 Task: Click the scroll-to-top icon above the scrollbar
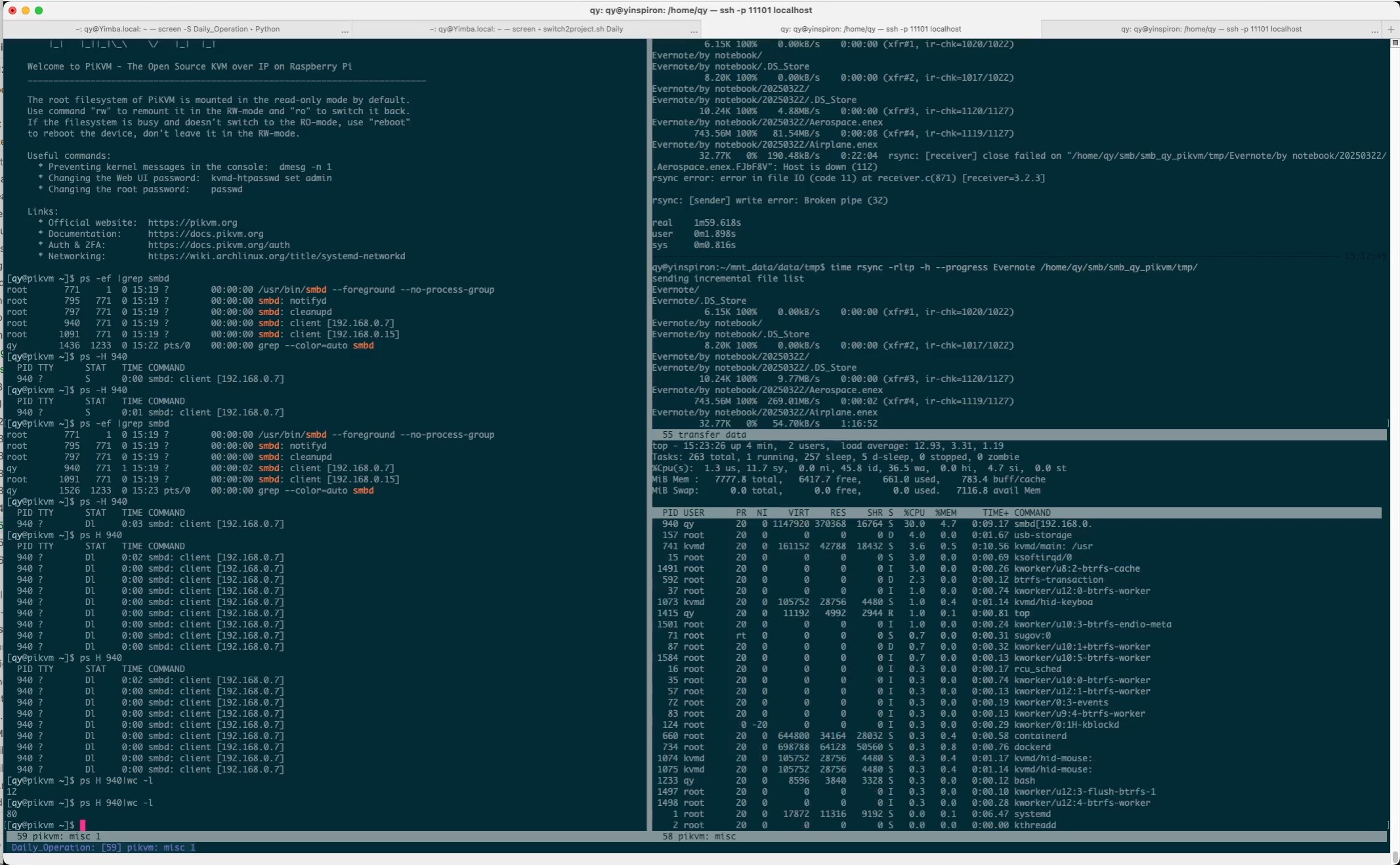tap(1395, 43)
